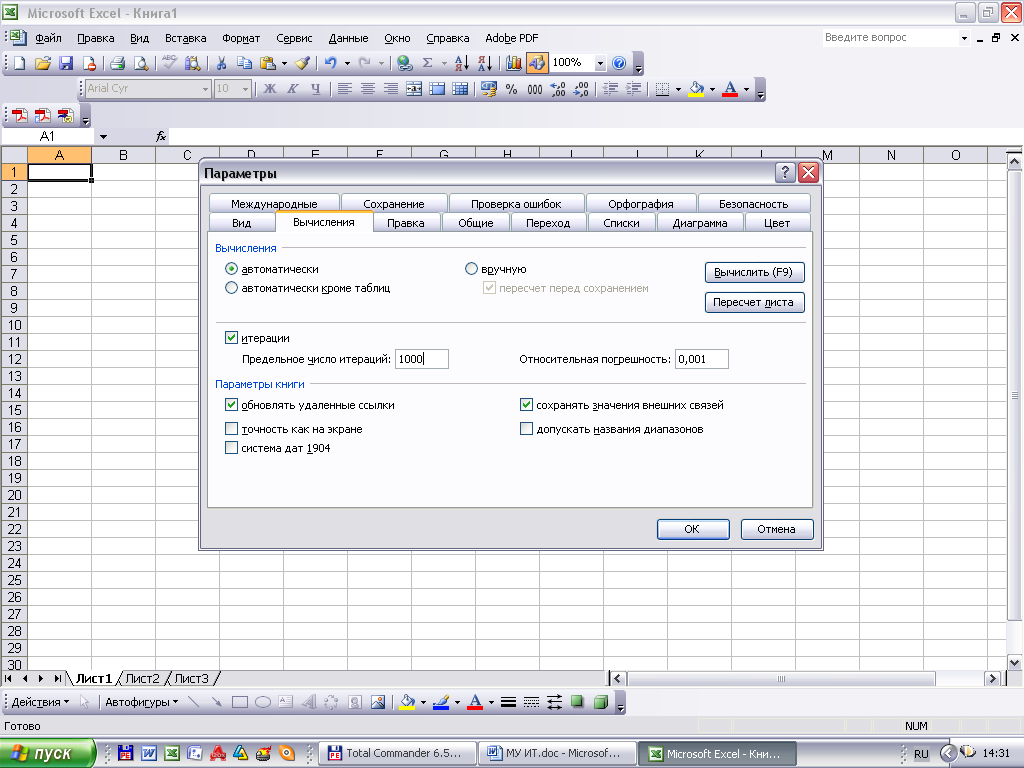
Task: Click the Windows 'пуск' Start button
Action: [x=47, y=754]
